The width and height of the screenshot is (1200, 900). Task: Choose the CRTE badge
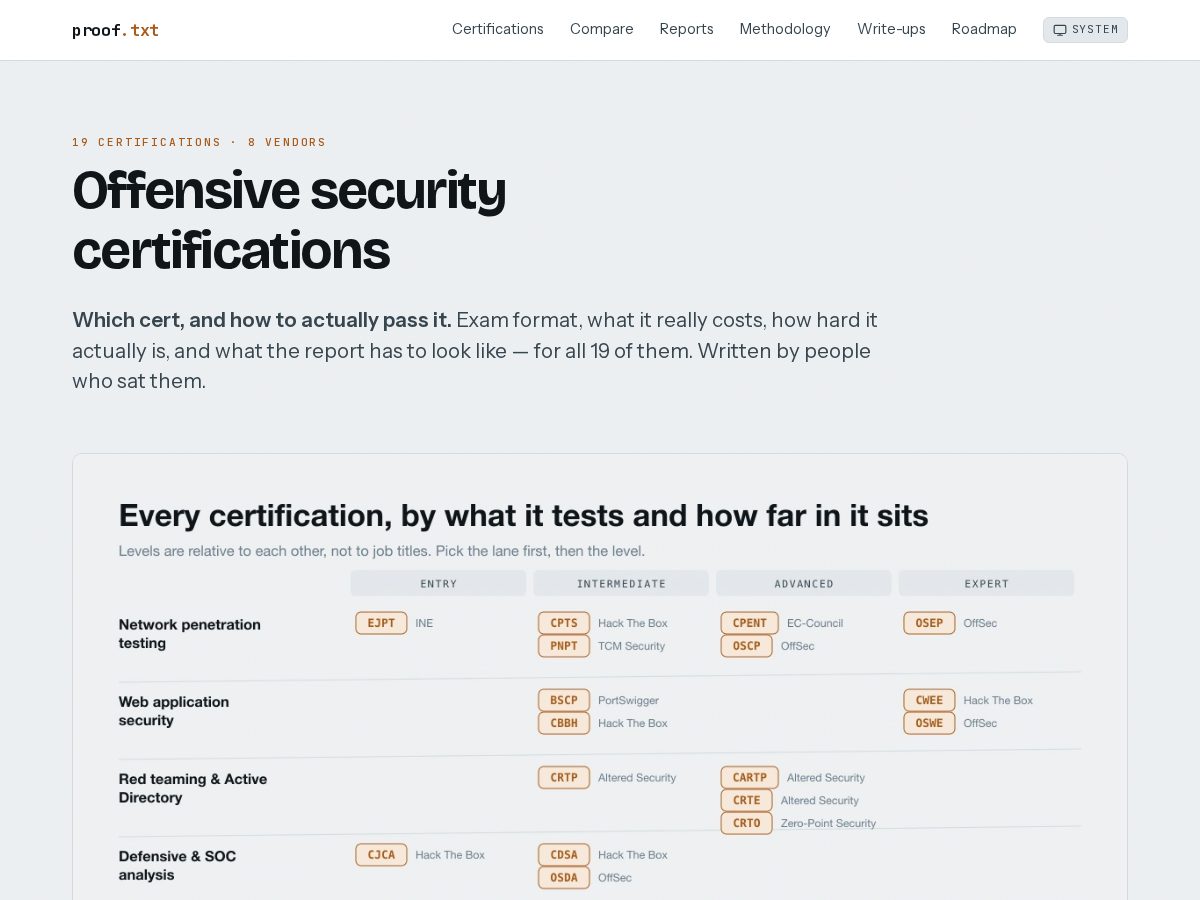click(746, 800)
